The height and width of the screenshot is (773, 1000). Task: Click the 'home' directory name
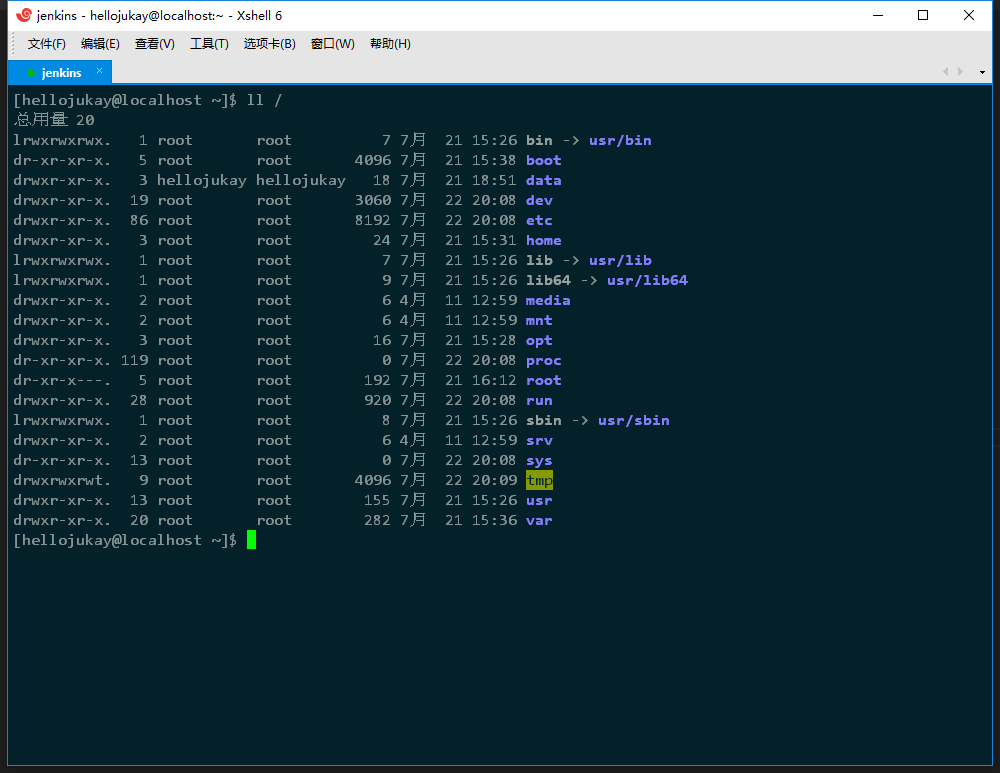[543, 240]
